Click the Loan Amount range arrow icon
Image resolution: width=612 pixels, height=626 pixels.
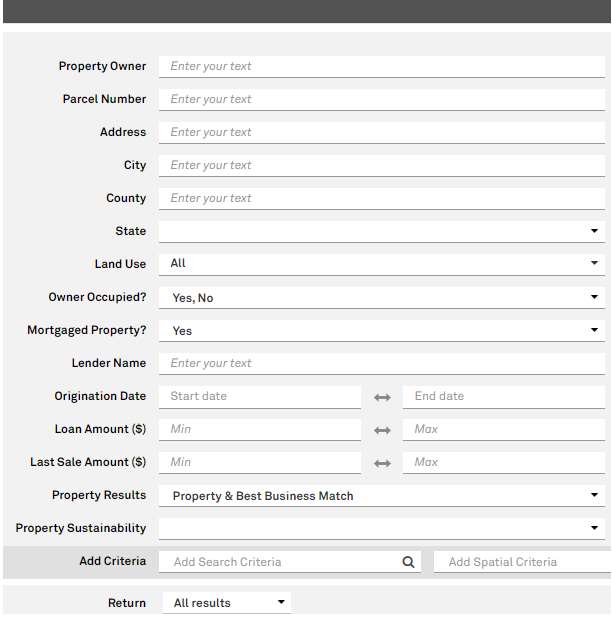click(382, 430)
